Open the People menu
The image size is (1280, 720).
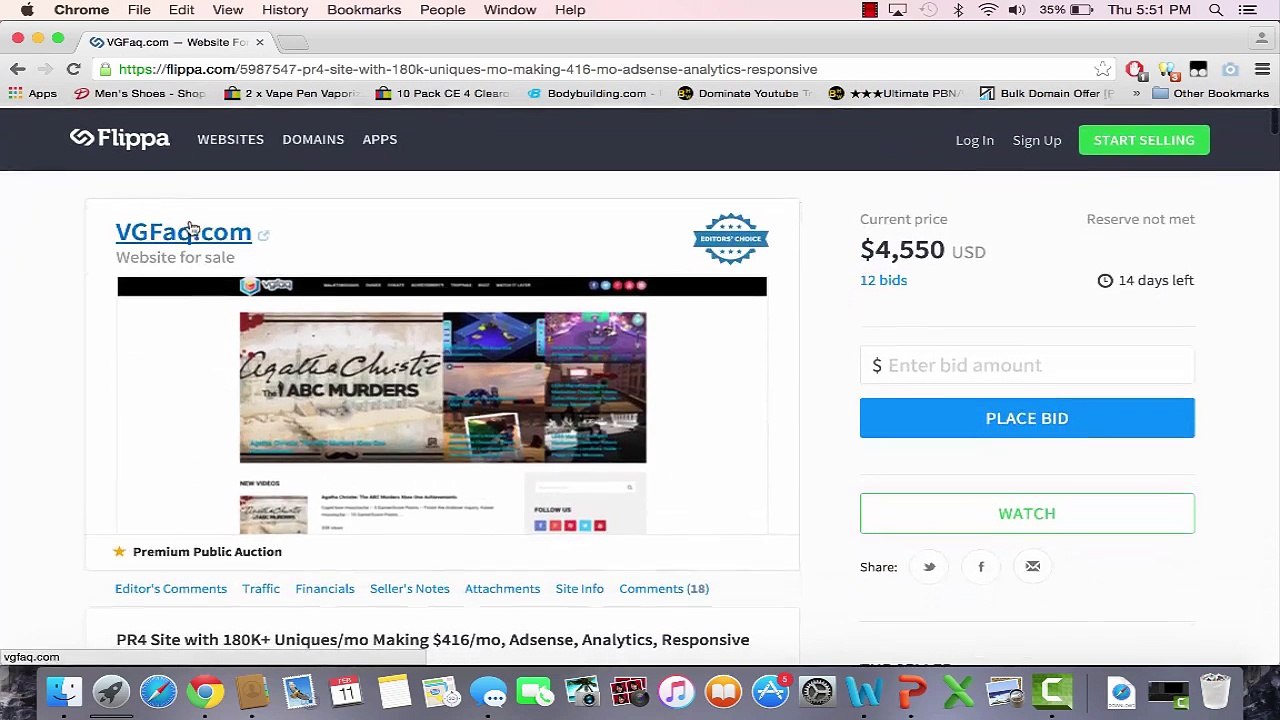442,10
